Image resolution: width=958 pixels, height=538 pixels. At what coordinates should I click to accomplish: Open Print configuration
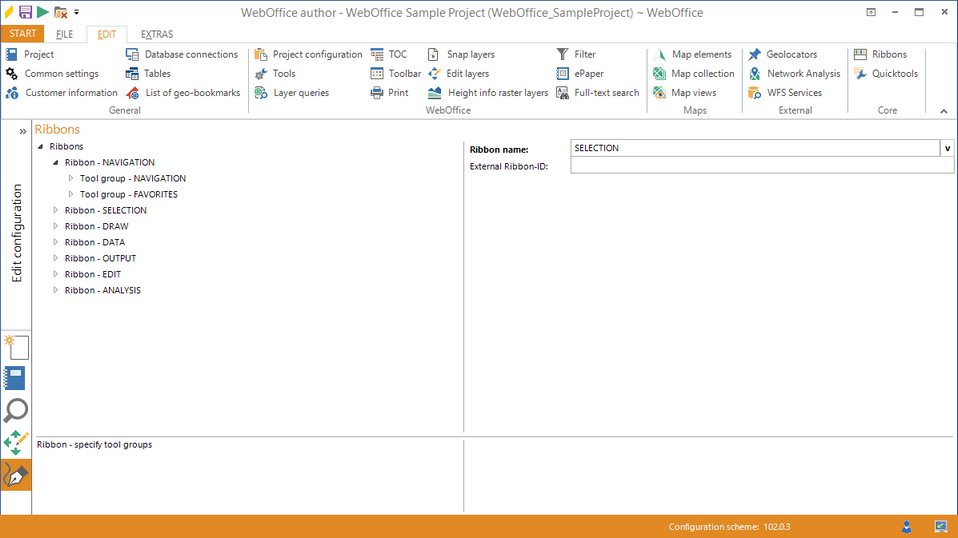[389, 93]
